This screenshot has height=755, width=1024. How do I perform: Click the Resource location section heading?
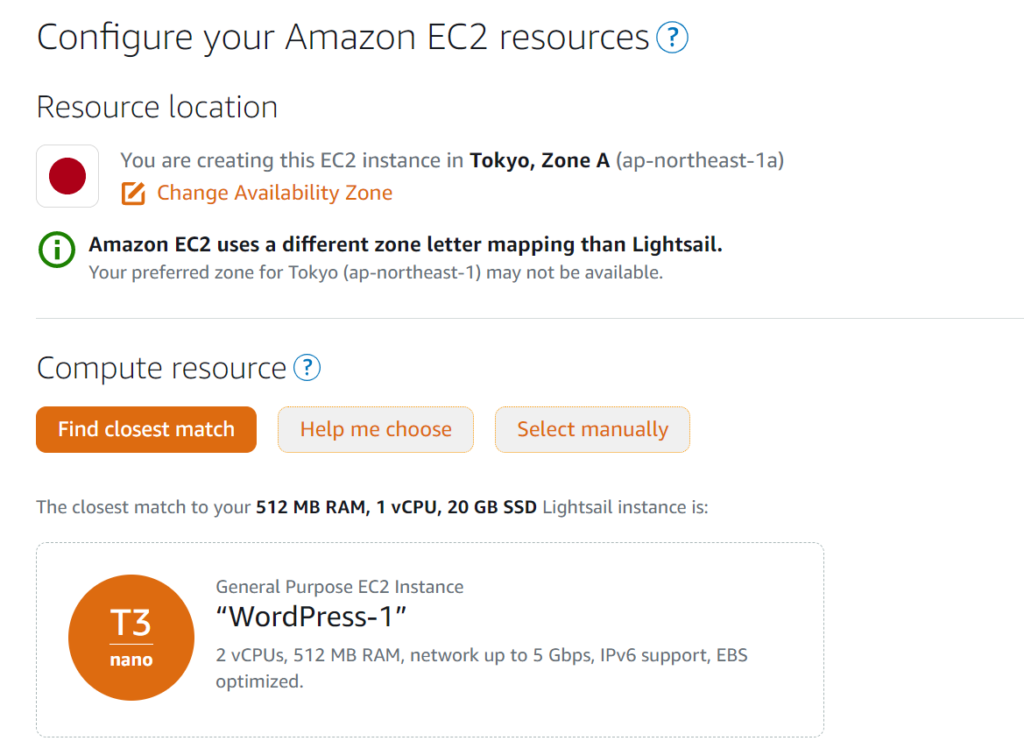(156, 106)
